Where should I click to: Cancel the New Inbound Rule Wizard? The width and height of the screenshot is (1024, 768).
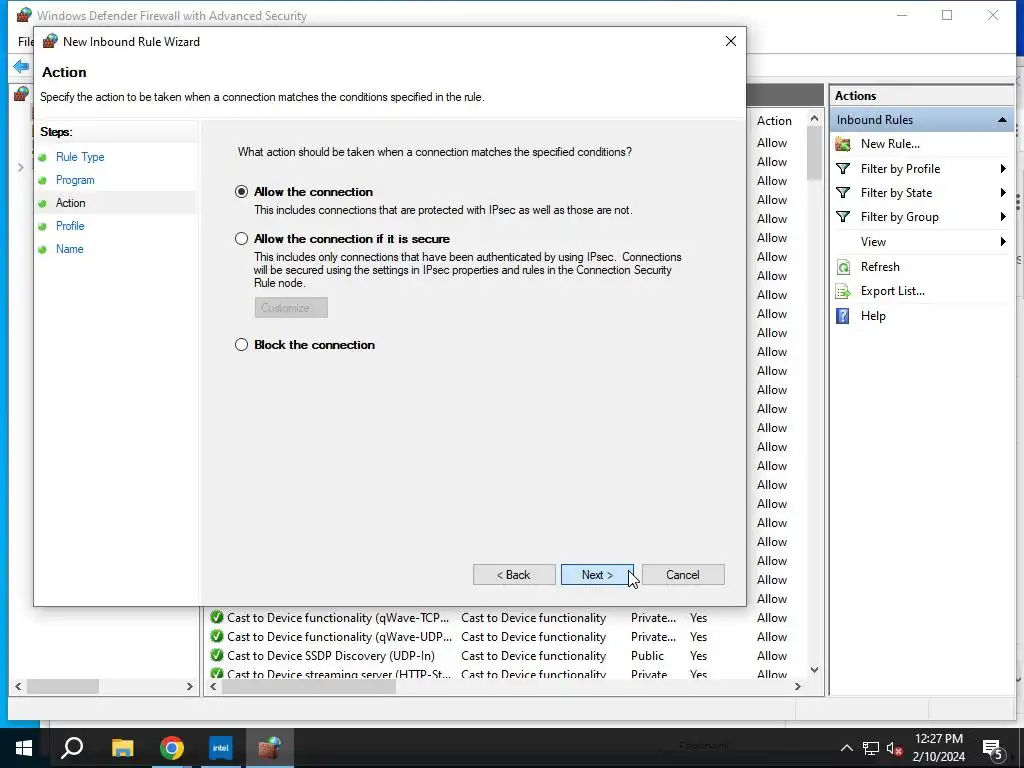683,575
